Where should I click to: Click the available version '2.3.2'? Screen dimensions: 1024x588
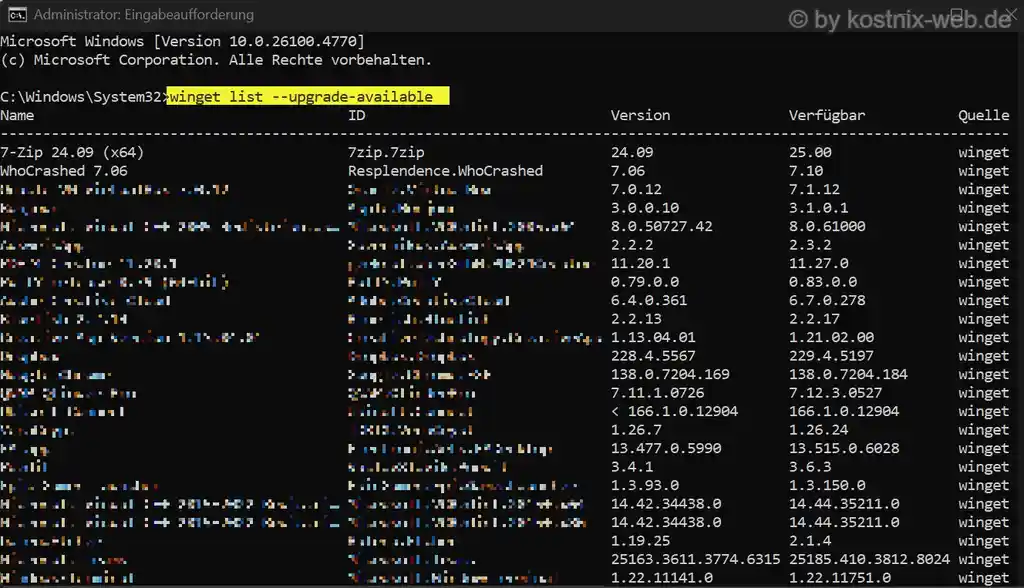coord(810,245)
